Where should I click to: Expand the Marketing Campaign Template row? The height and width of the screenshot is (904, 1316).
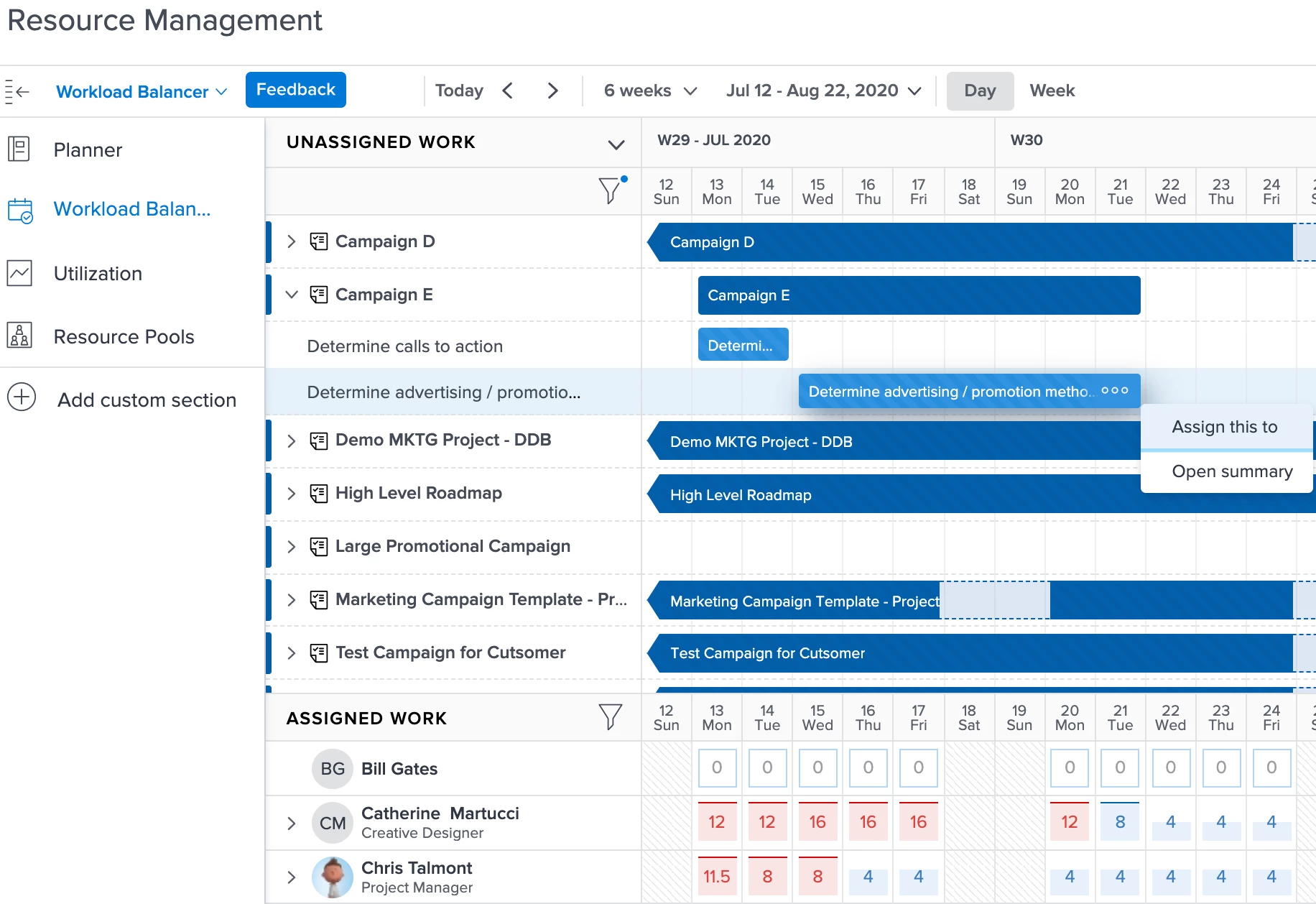click(x=291, y=599)
